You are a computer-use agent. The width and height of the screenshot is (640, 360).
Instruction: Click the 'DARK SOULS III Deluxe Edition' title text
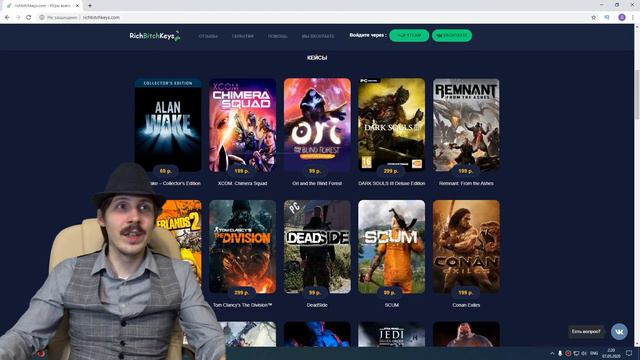(x=391, y=183)
